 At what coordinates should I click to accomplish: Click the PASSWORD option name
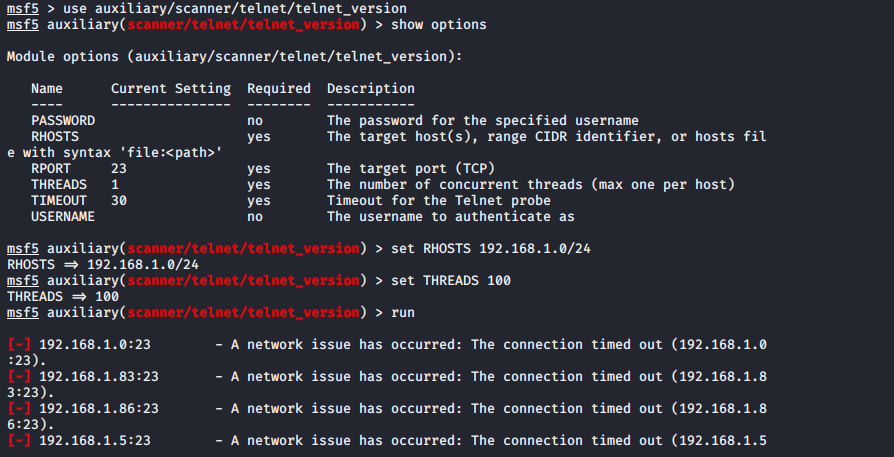click(63, 121)
